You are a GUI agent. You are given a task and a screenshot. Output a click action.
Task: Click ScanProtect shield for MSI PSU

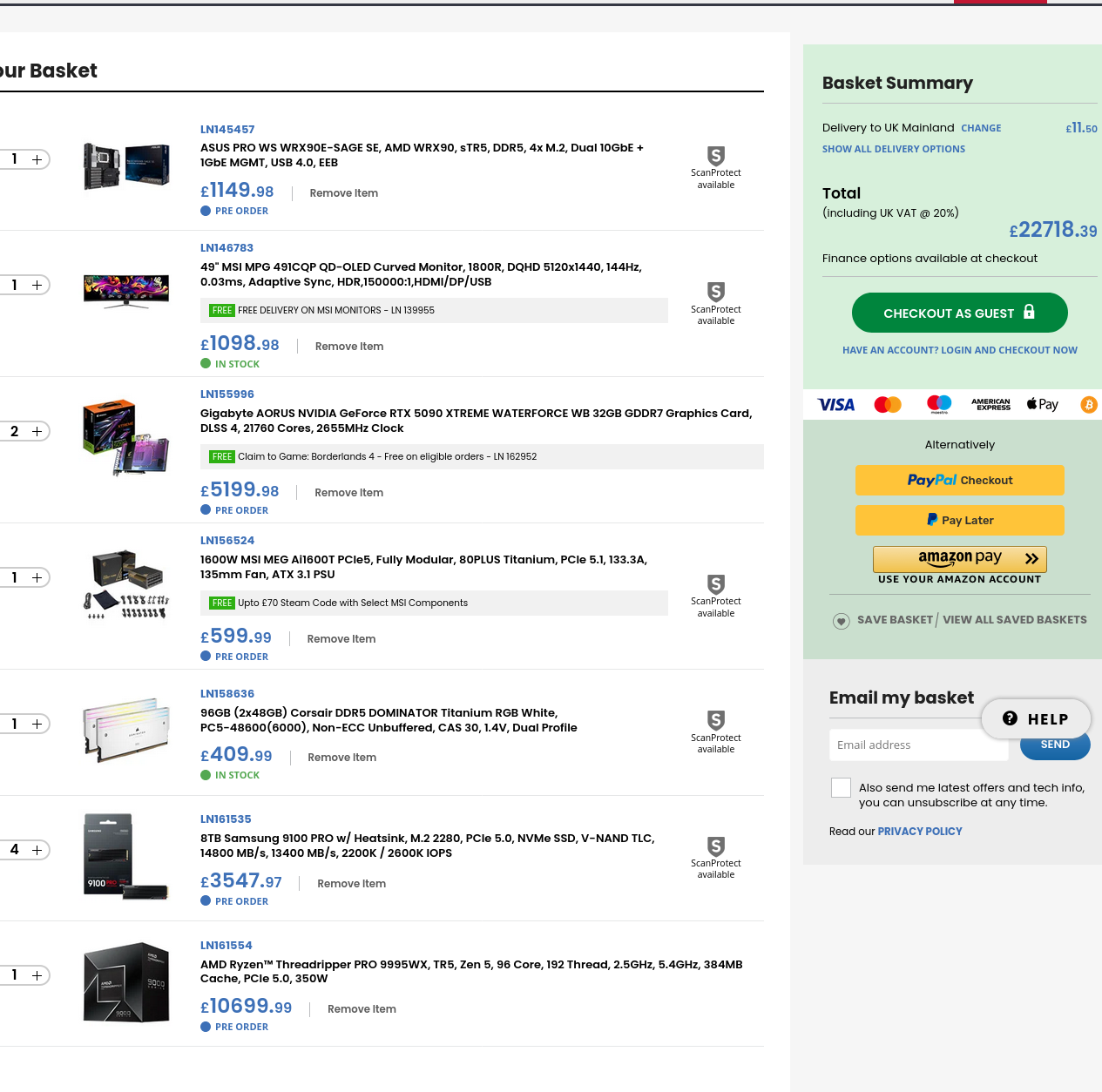pos(716,584)
